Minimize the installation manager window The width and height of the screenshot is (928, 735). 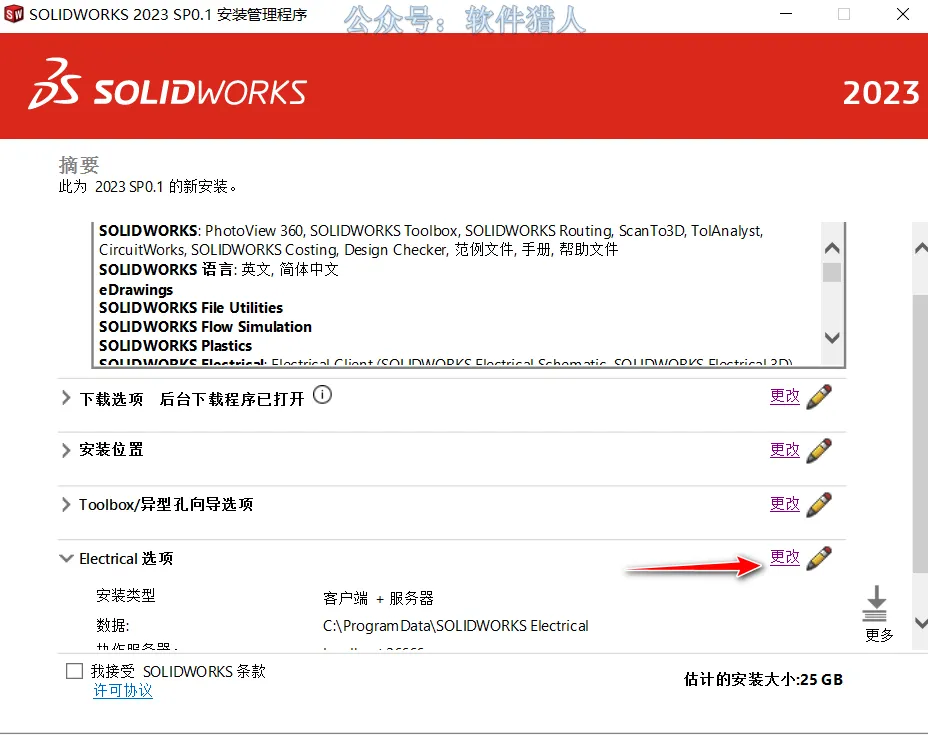click(x=786, y=14)
